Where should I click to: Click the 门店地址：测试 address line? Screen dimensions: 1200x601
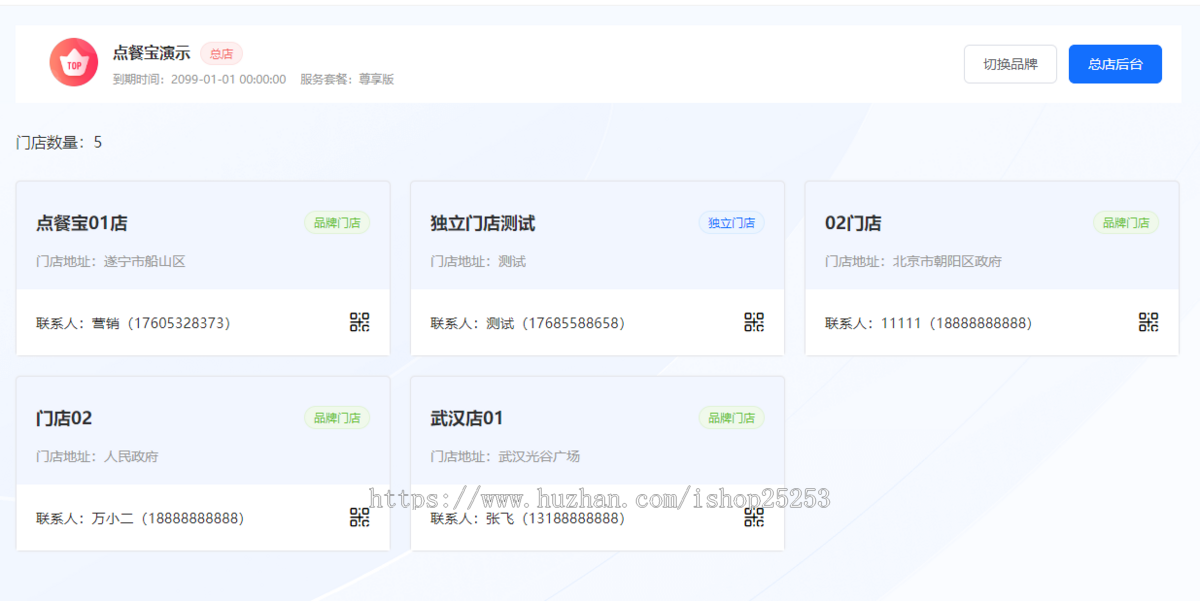(478, 261)
